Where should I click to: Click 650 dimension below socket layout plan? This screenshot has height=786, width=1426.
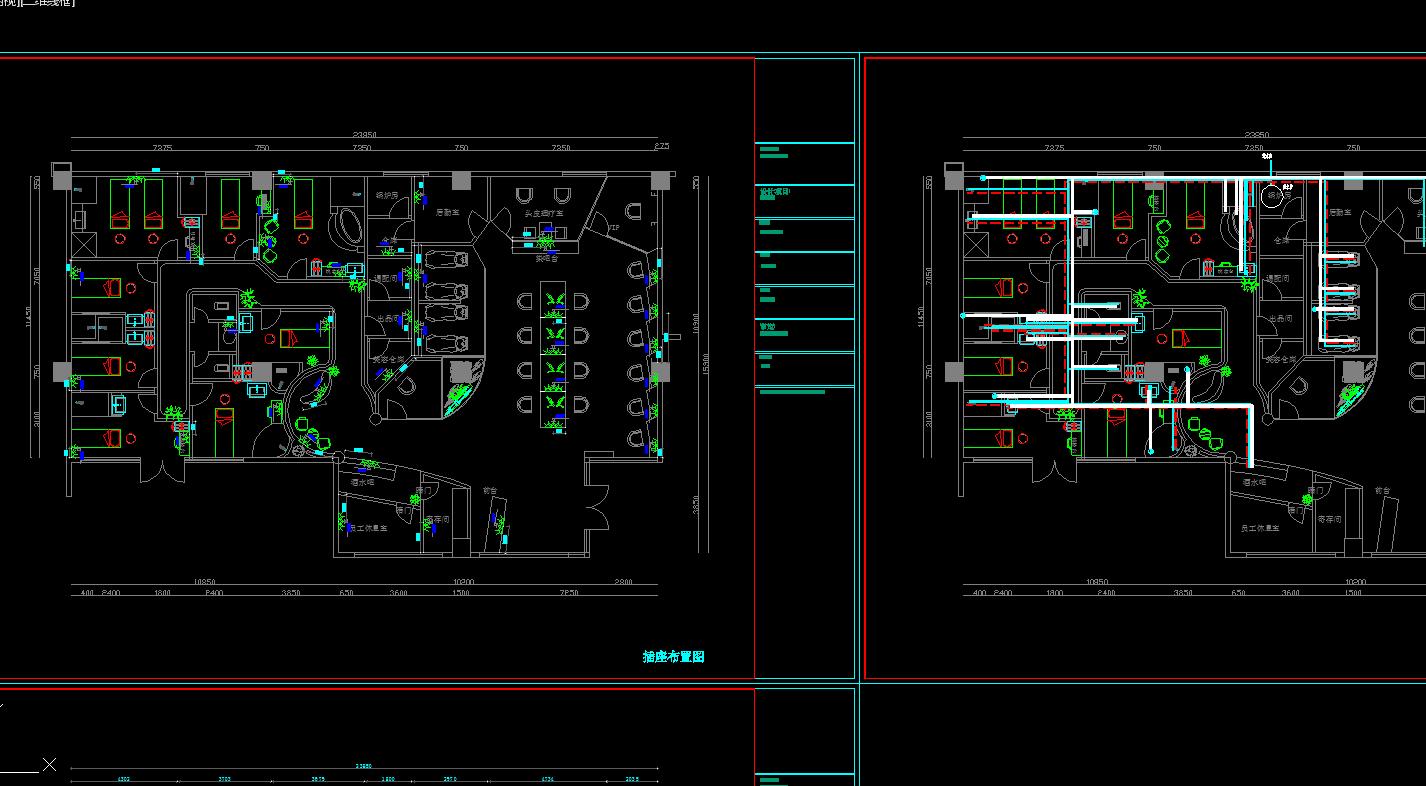(x=346, y=593)
